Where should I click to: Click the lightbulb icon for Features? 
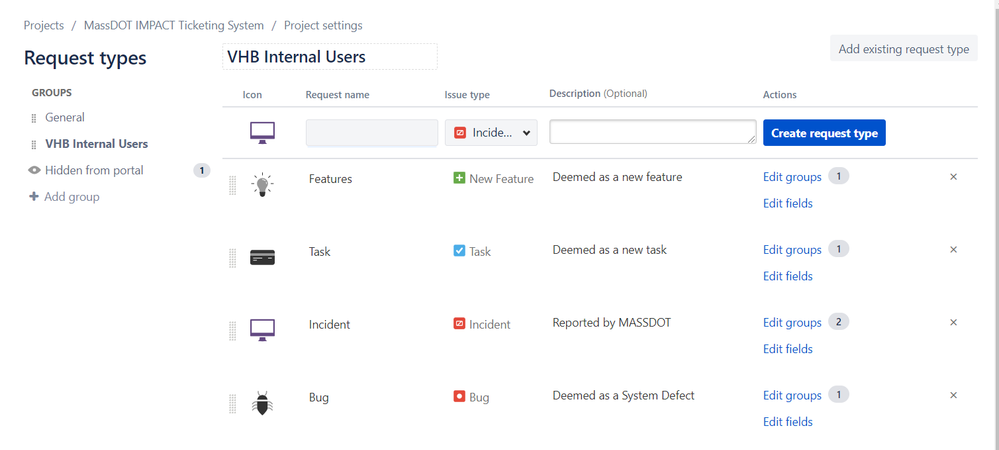(x=262, y=184)
